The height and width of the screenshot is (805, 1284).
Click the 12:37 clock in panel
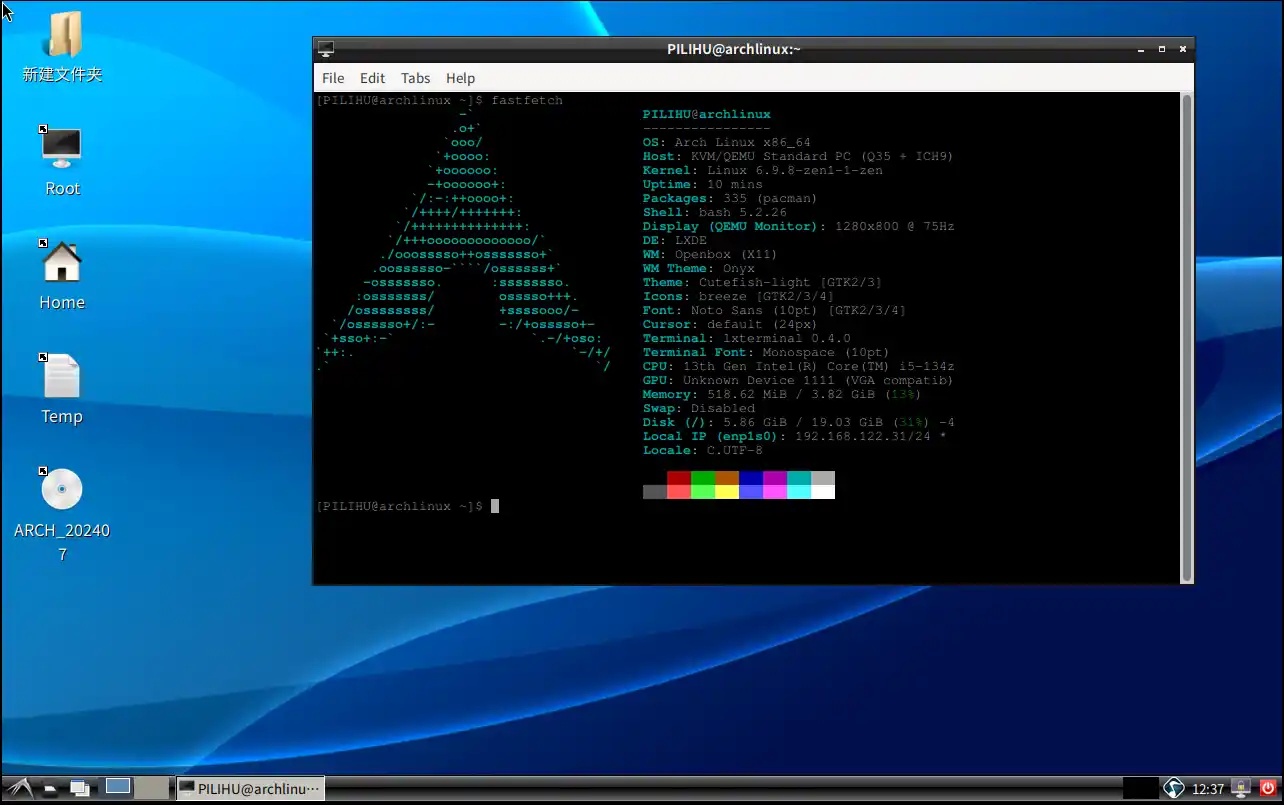pos(1208,788)
